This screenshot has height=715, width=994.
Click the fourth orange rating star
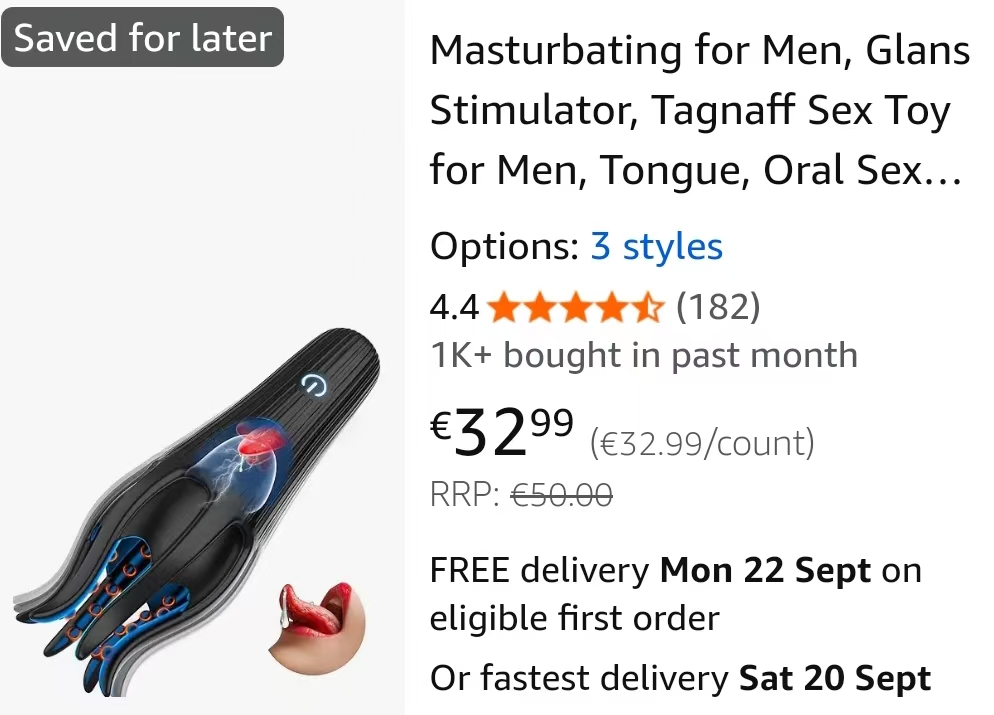(x=612, y=308)
